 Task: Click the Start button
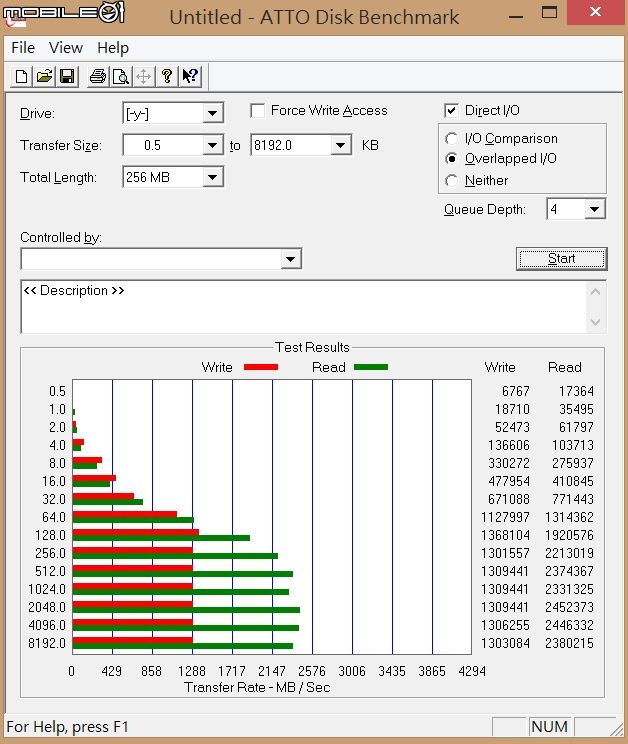coord(562,259)
